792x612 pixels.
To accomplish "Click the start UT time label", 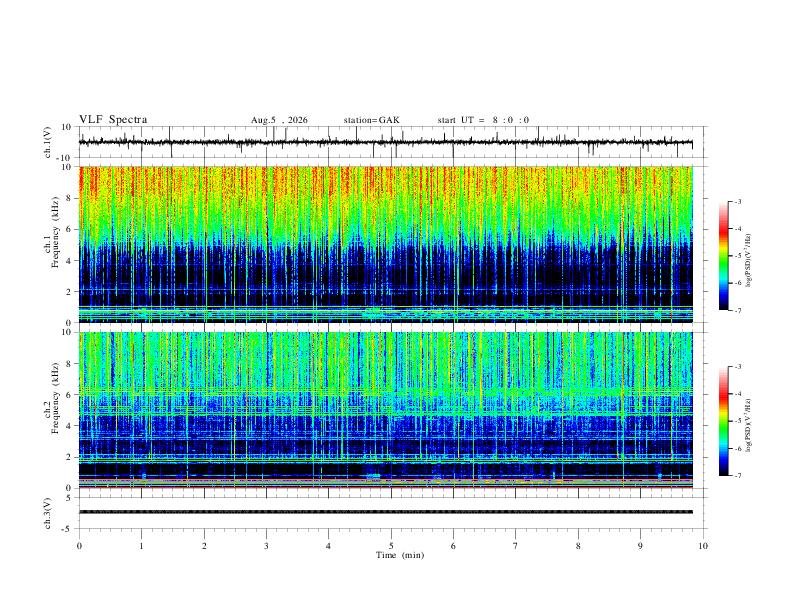I will 483,120.
